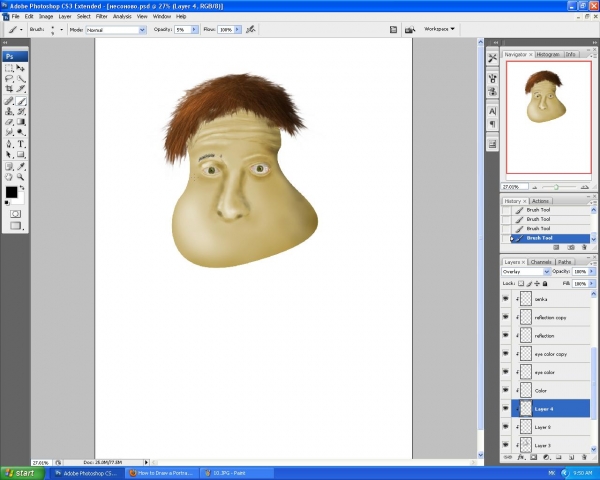Add layer style with fx icon
The height and width of the screenshot is (480, 600).
521,457
